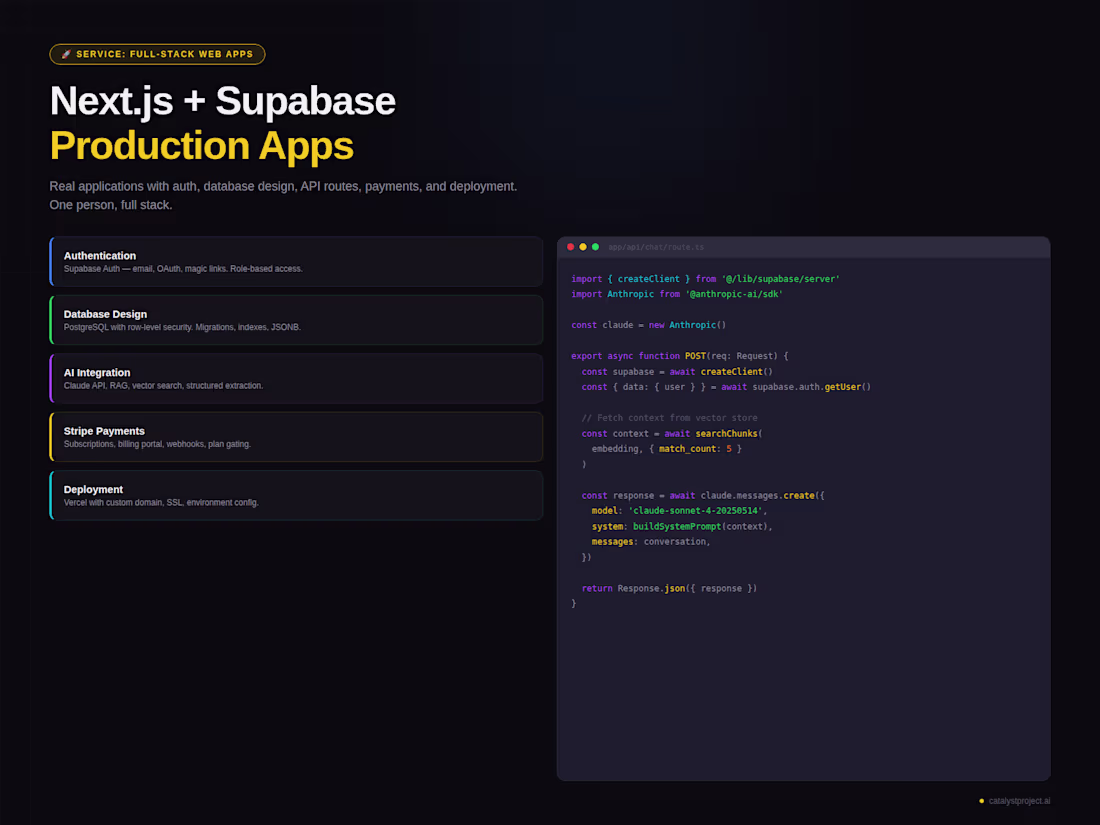Screen dimensions: 1100x825
Task: Click 'searchChunks(' in the code
Action: coord(729,434)
